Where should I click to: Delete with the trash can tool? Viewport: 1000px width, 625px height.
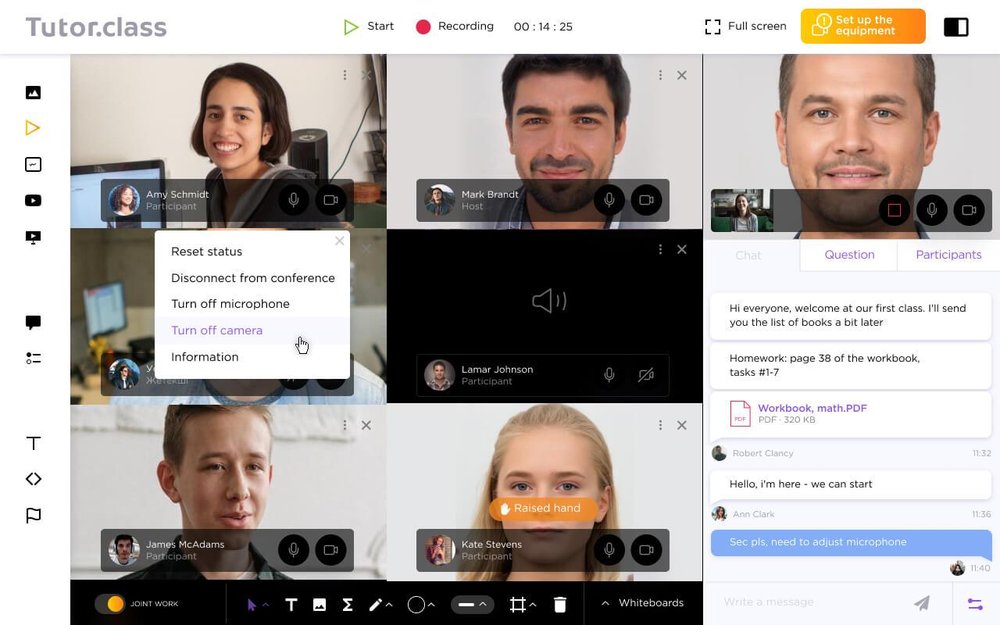560,604
